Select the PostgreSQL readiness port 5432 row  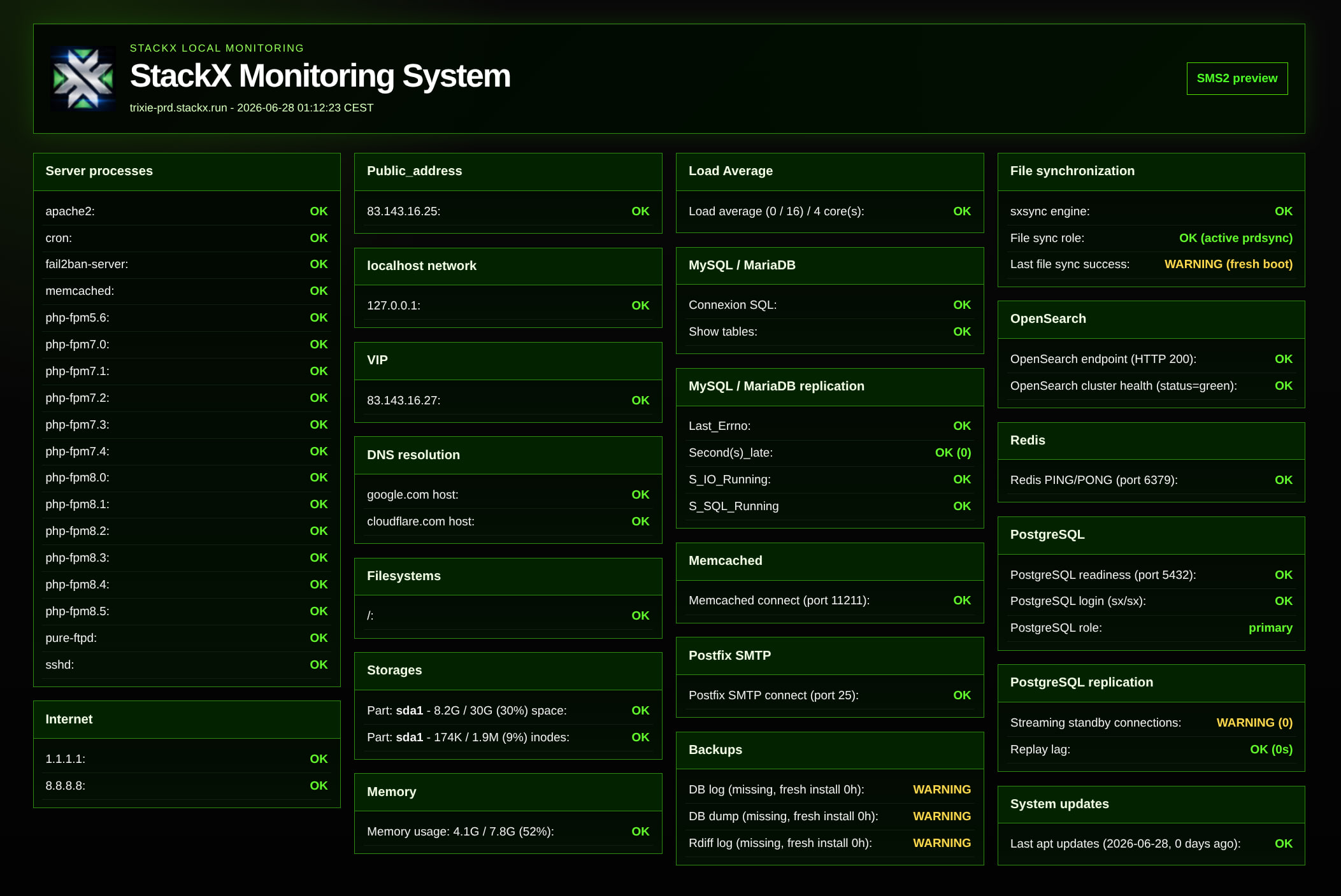coord(1151,575)
